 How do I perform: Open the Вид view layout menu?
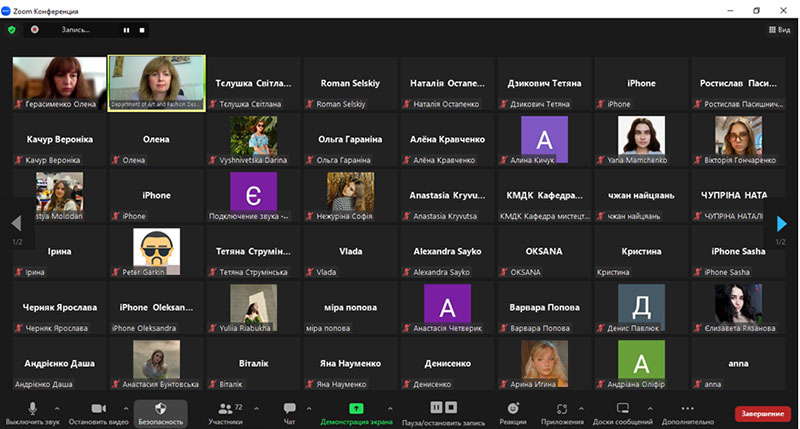[780, 30]
